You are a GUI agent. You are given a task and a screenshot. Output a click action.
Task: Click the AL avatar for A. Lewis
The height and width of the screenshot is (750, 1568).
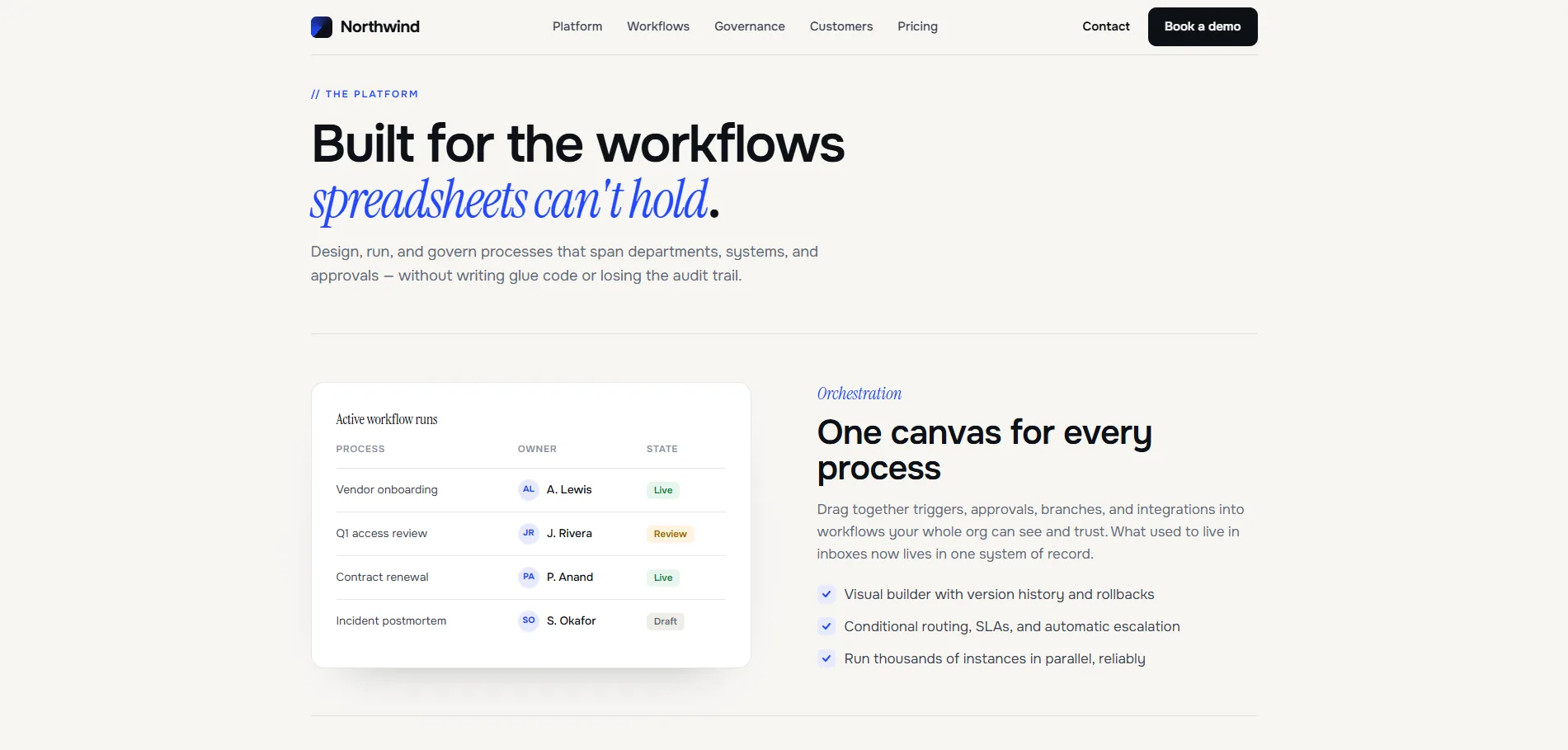(529, 490)
